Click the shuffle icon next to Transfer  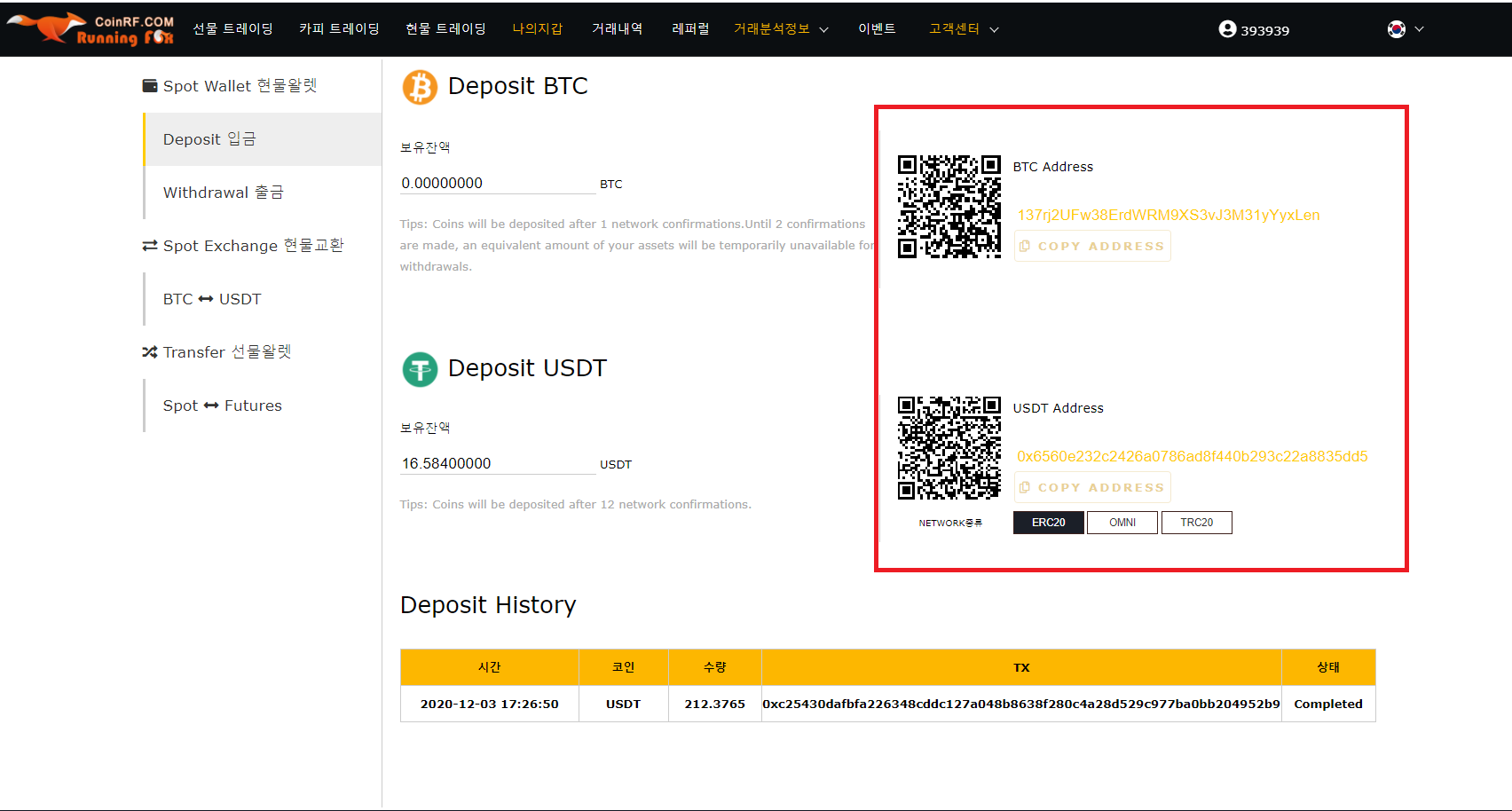click(150, 352)
